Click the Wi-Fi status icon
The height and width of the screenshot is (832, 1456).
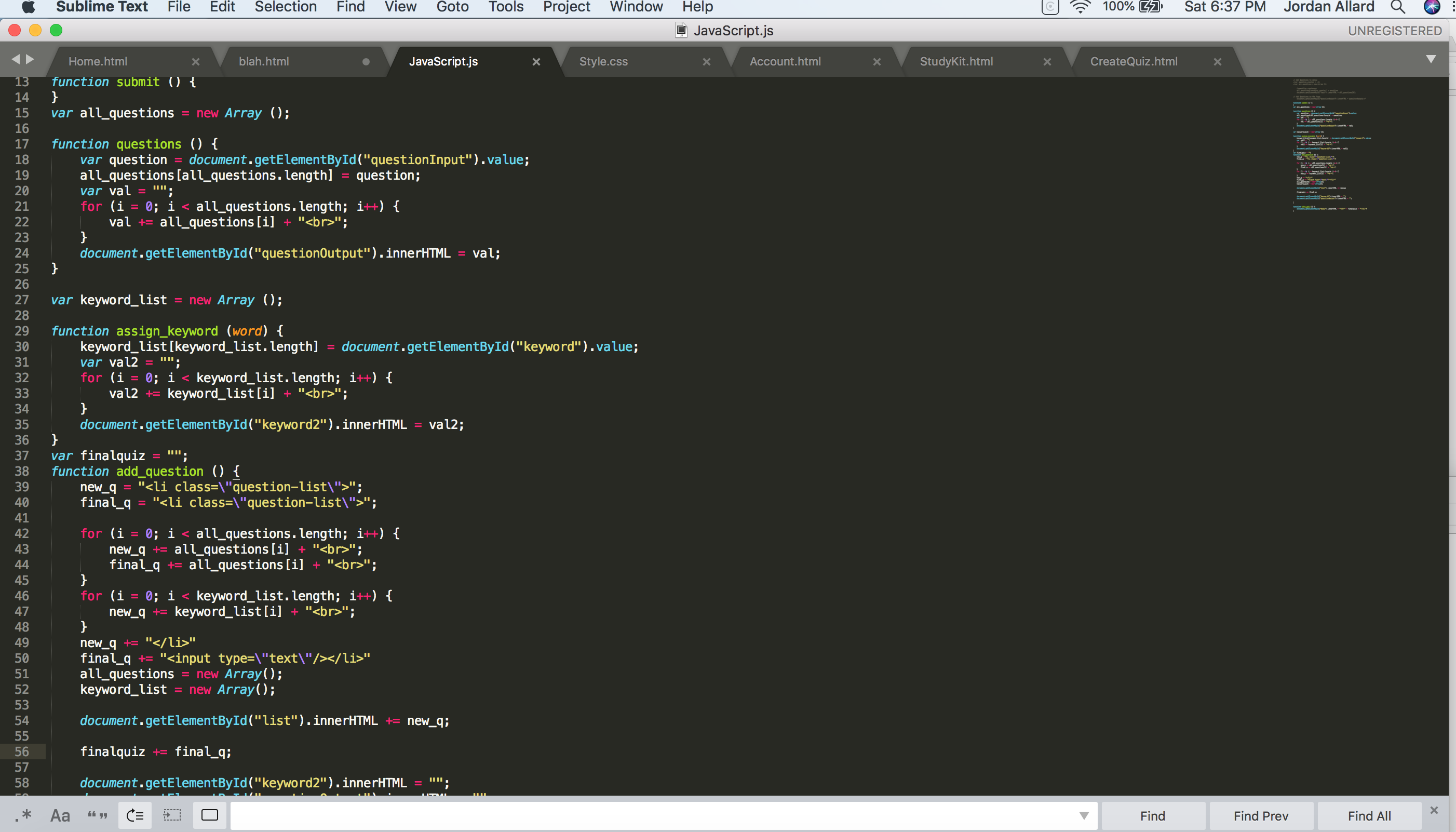click(x=1079, y=7)
